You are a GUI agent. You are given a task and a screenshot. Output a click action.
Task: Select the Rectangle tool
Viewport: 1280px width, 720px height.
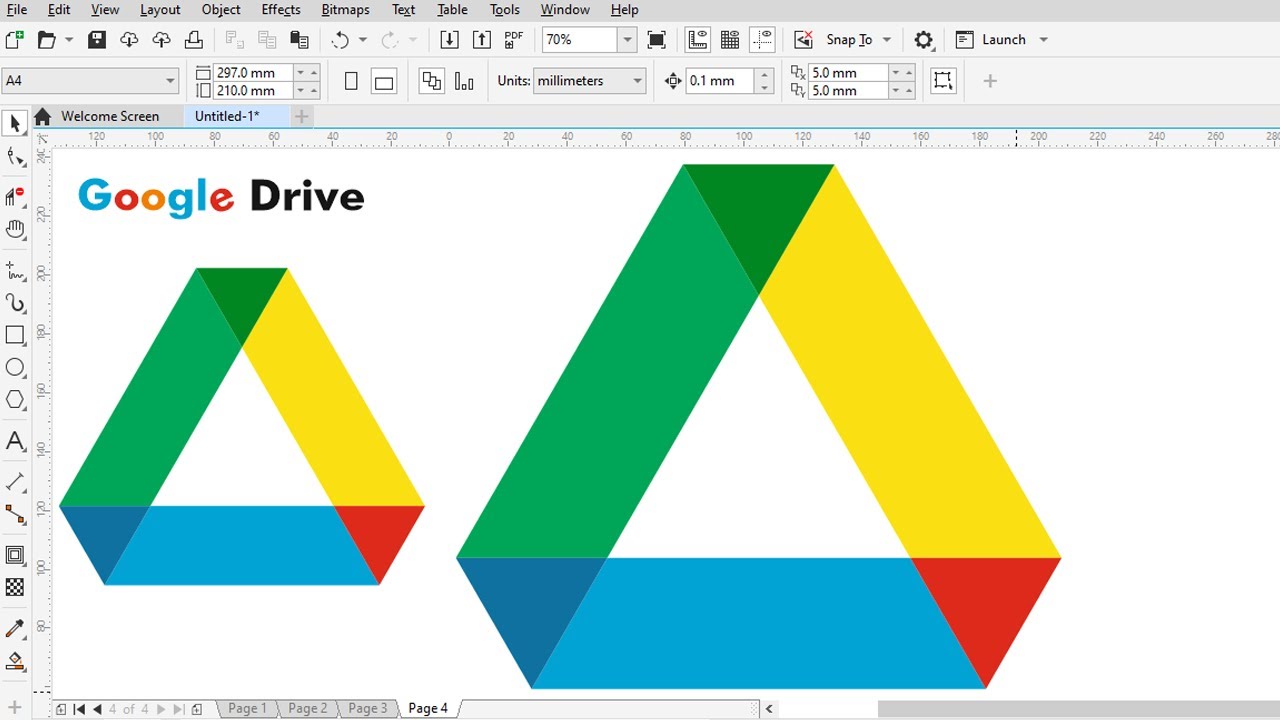pyautogui.click(x=15, y=335)
